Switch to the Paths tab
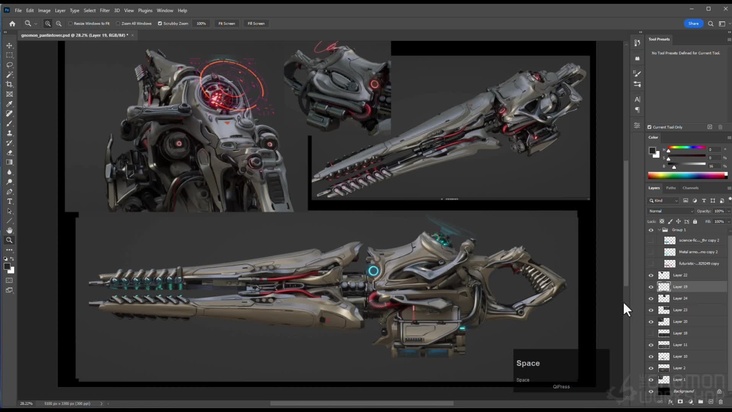The image size is (732, 412). click(x=671, y=188)
